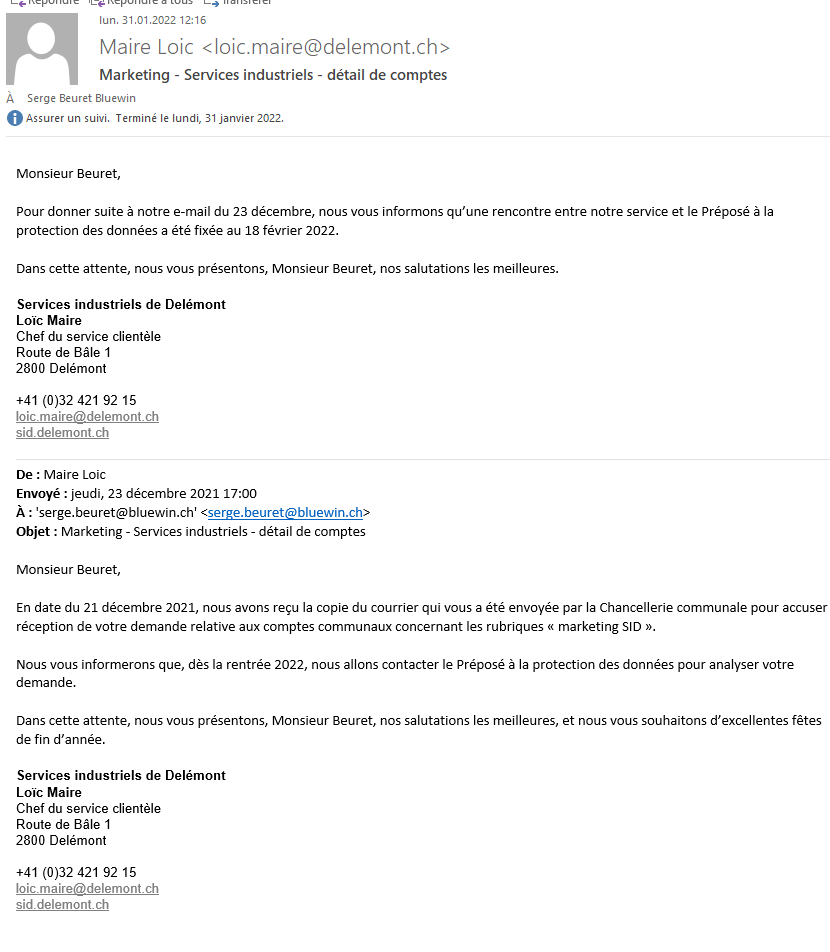This screenshot has width=830, height=952.
Task: Open sid.delemont.ch link in bottom signature
Action: (x=62, y=904)
